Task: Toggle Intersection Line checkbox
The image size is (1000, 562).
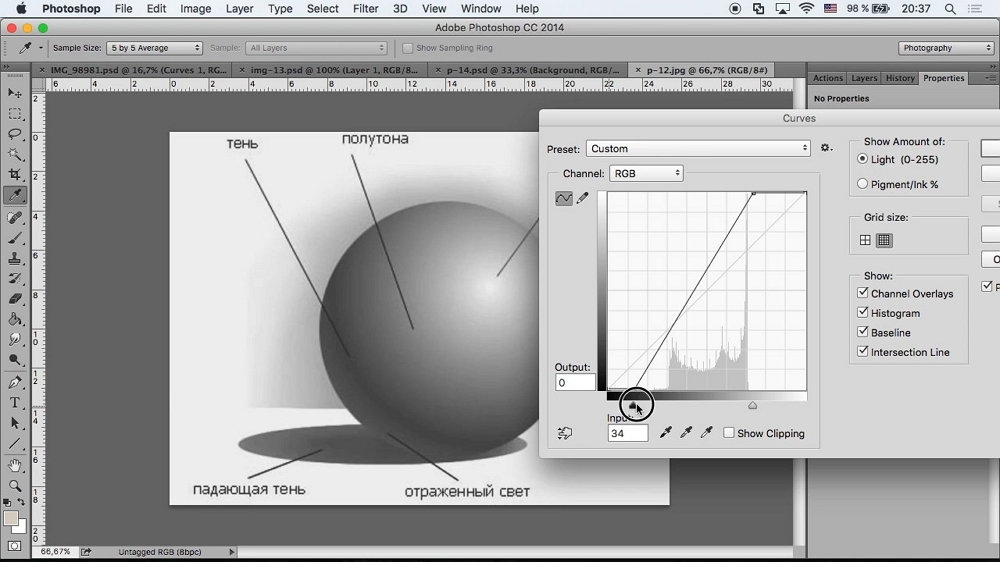Action: [863, 351]
